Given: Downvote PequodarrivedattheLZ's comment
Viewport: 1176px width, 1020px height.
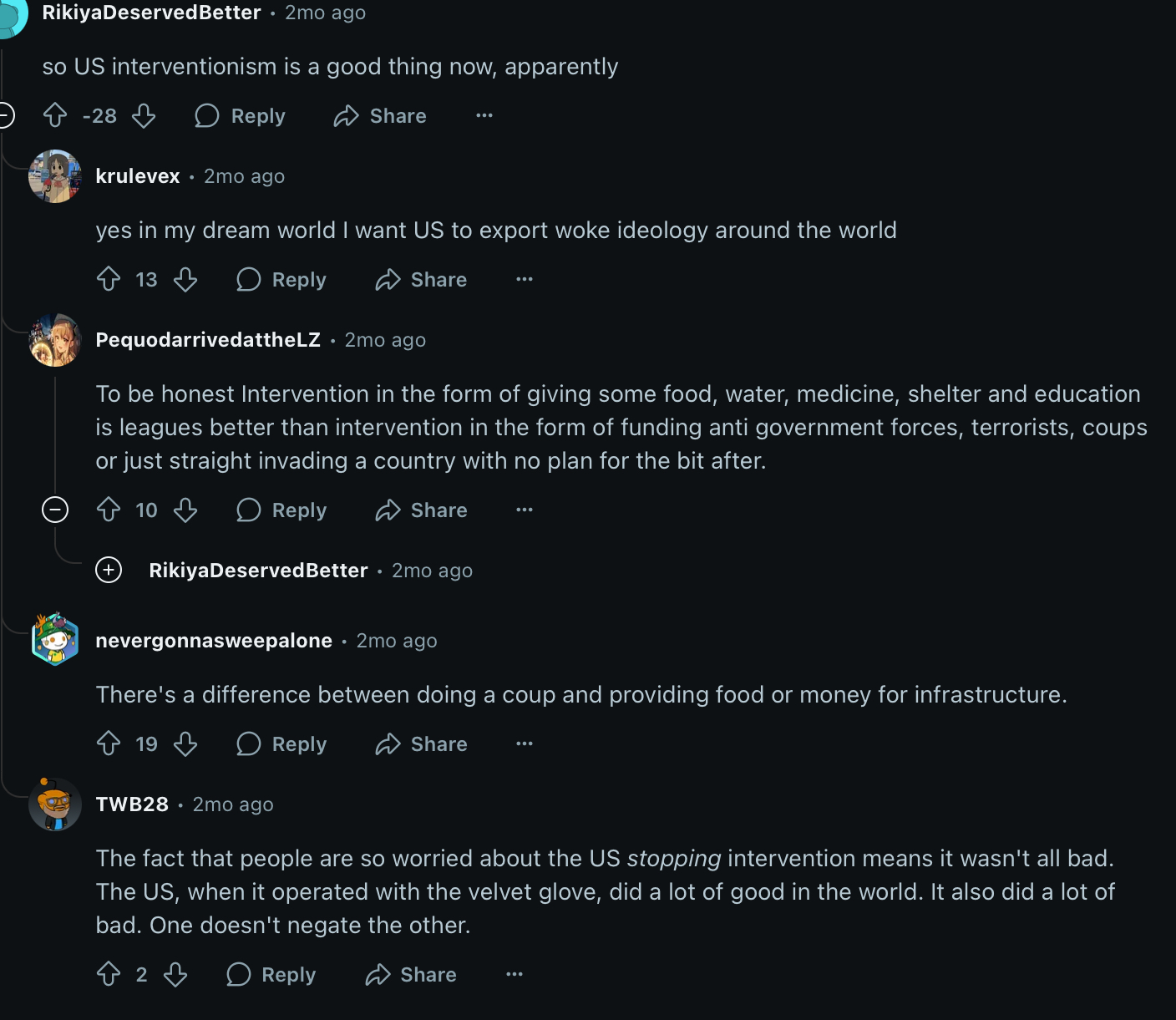Looking at the screenshot, I should [x=185, y=510].
